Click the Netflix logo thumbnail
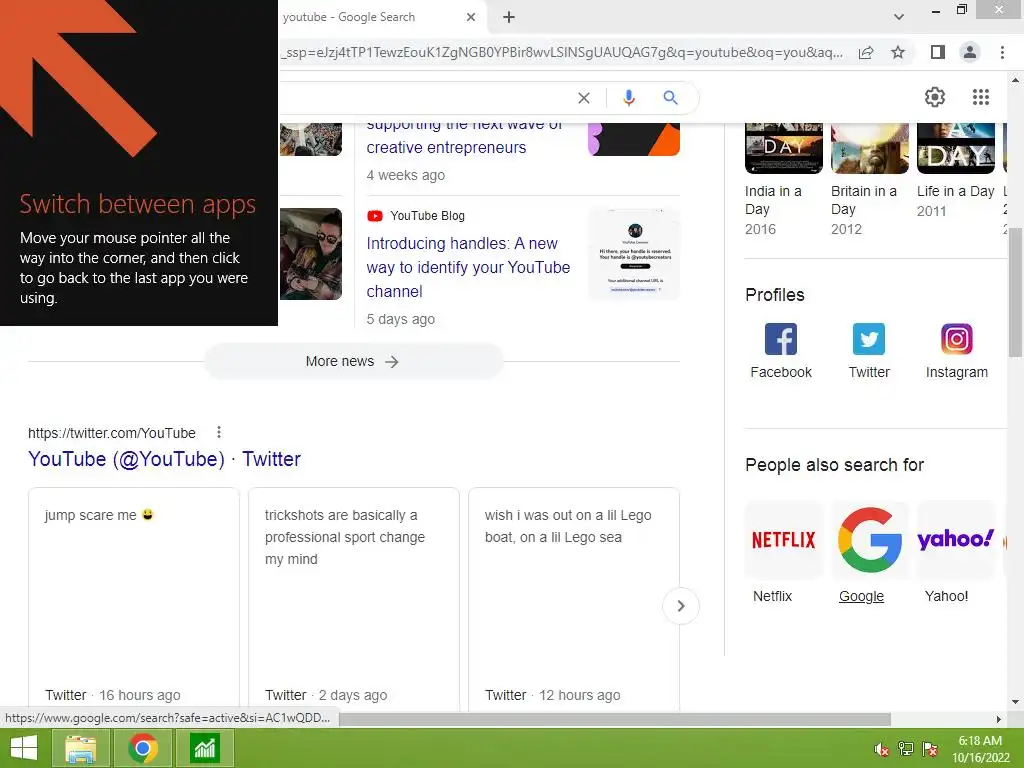The width and height of the screenshot is (1024, 768). click(783, 539)
